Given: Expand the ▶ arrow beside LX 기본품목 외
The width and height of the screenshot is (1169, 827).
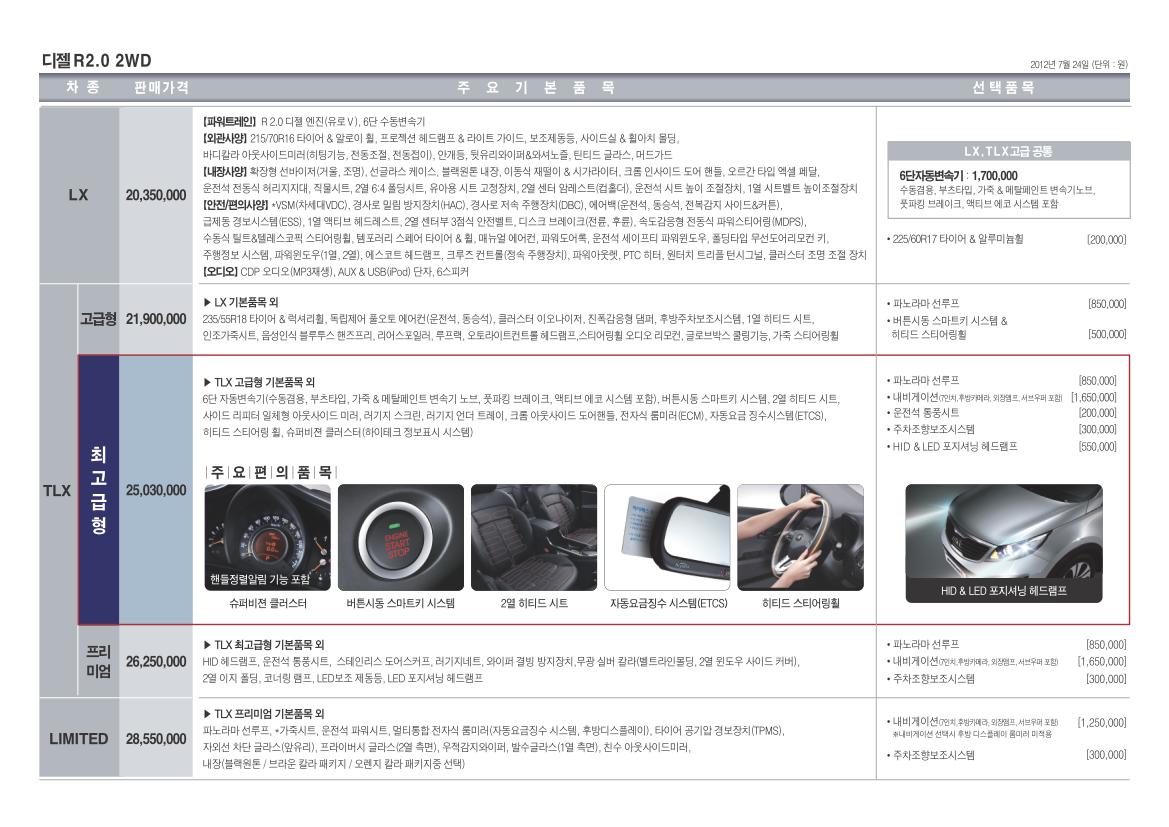Looking at the screenshot, I should point(206,302).
